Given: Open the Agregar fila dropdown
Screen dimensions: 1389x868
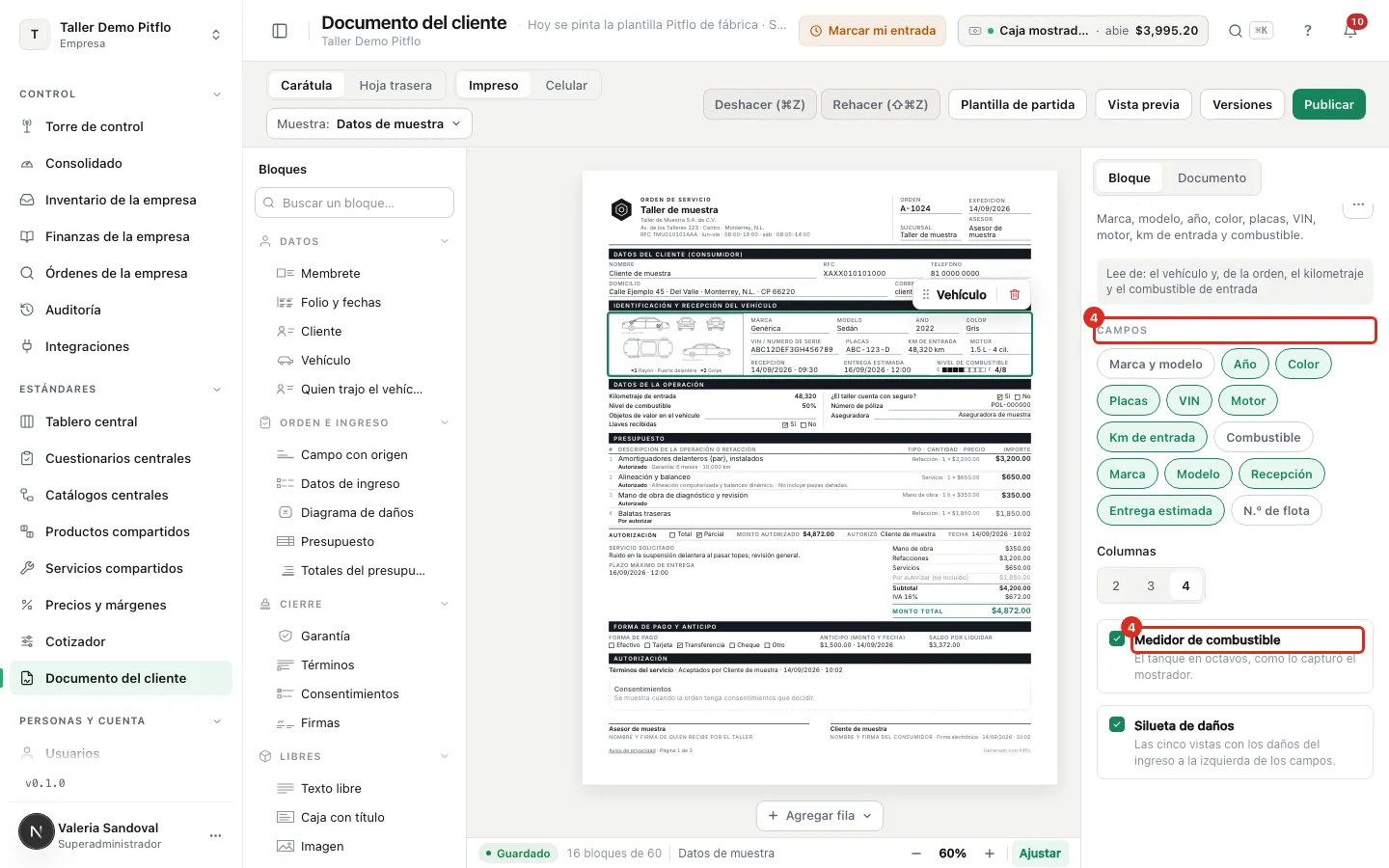Looking at the screenshot, I should tap(820, 815).
